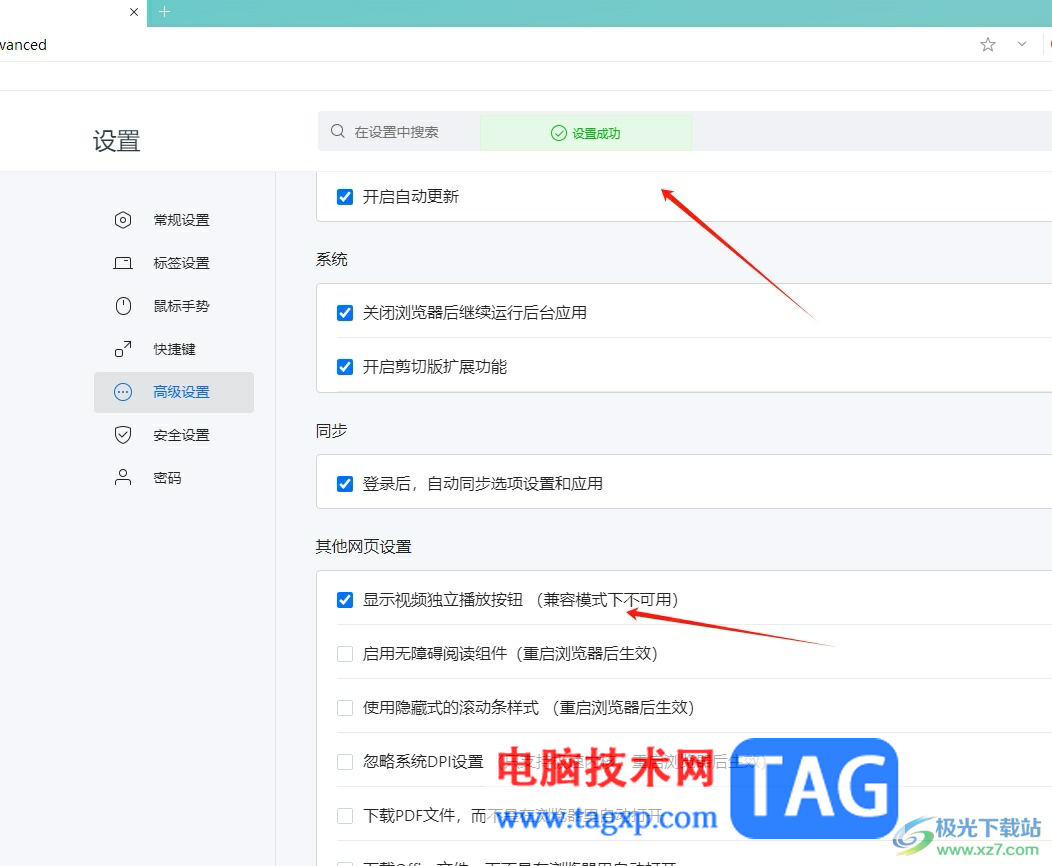Enable 启用无障碍阅读组件

tap(344, 653)
